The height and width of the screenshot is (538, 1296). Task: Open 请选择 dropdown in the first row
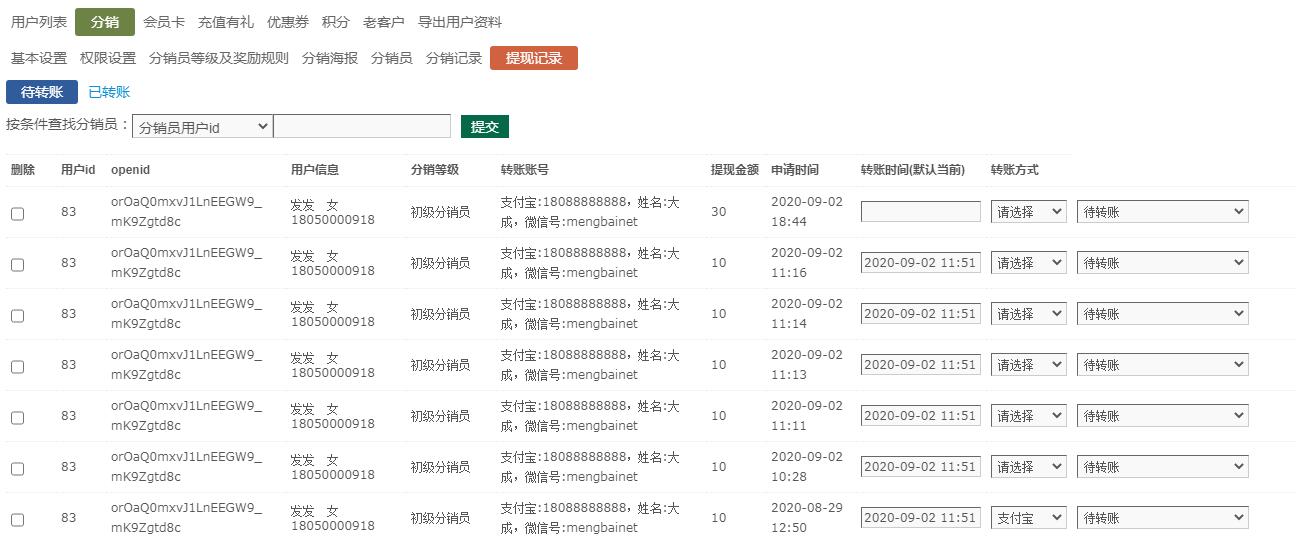[1028, 212]
